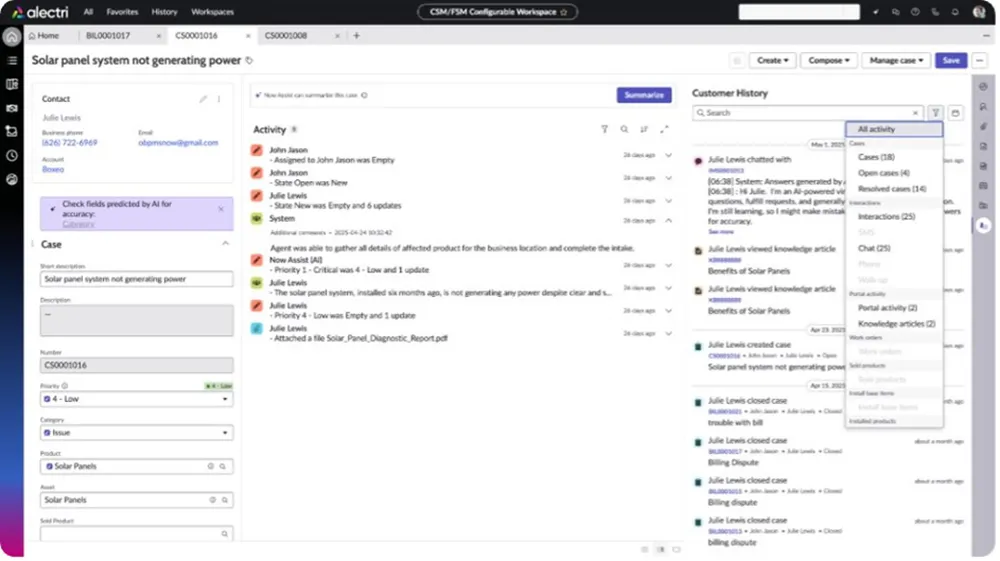Click the phone icon in top header

coord(934,12)
